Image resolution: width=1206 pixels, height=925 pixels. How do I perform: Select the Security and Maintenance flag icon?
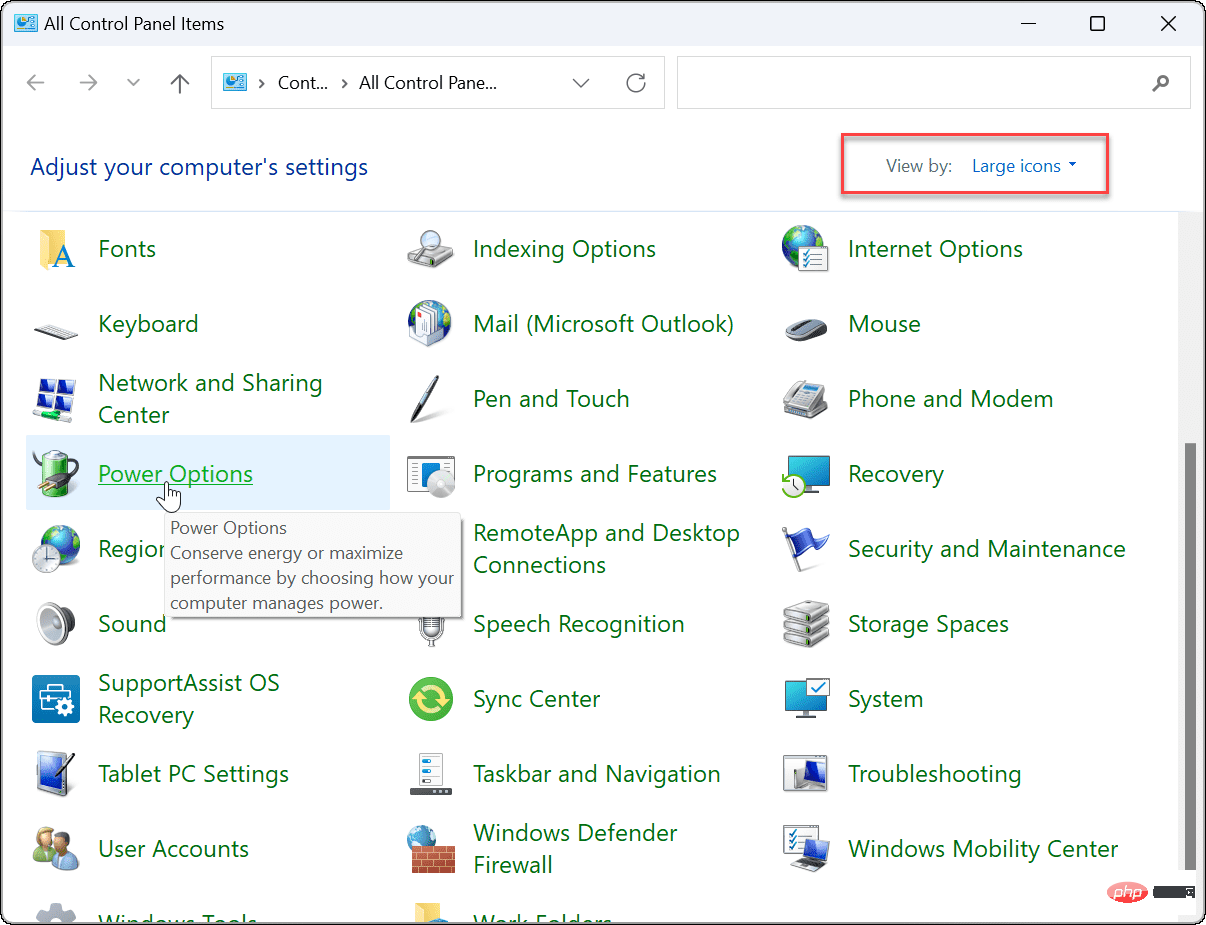pos(806,549)
